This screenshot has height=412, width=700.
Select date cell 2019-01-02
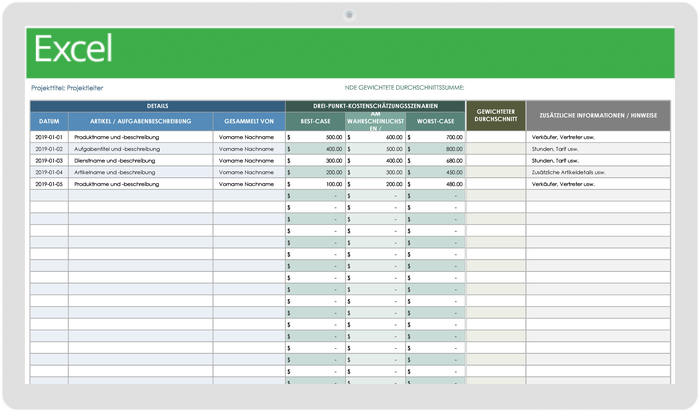coord(49,149)
